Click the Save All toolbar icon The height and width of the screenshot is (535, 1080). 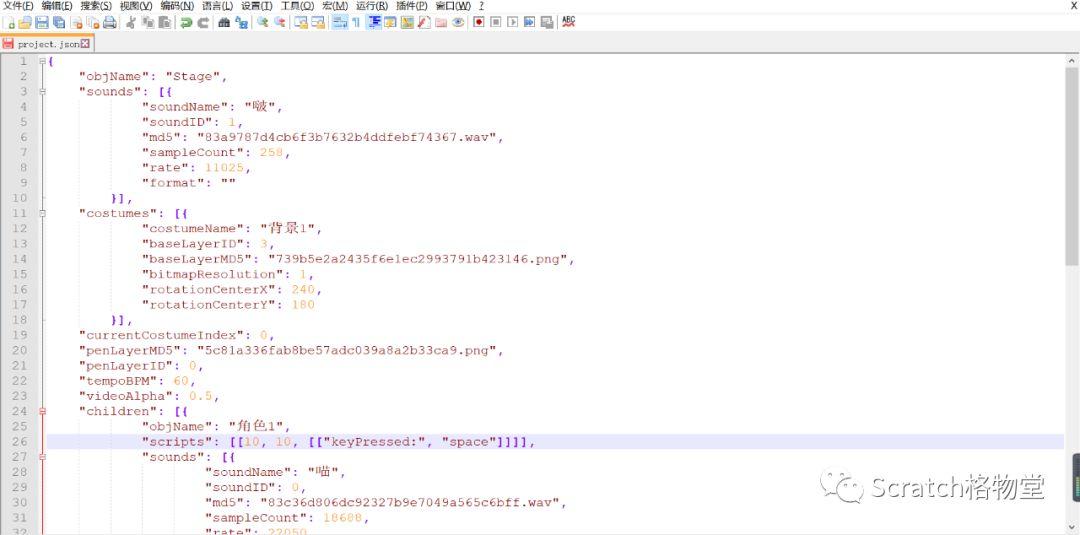click(59, 22)
